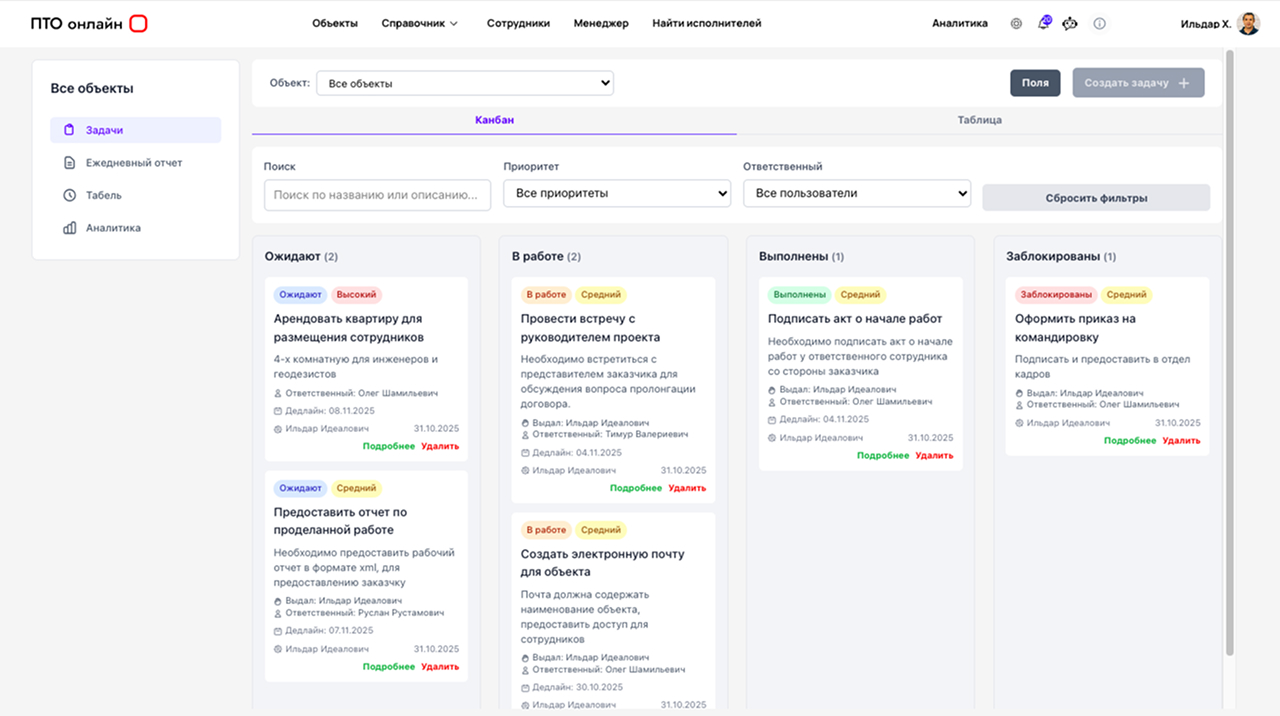Viewport: 1280px width, 716px height.
Task: Click the Поля button
Action: pos(1035,83)
